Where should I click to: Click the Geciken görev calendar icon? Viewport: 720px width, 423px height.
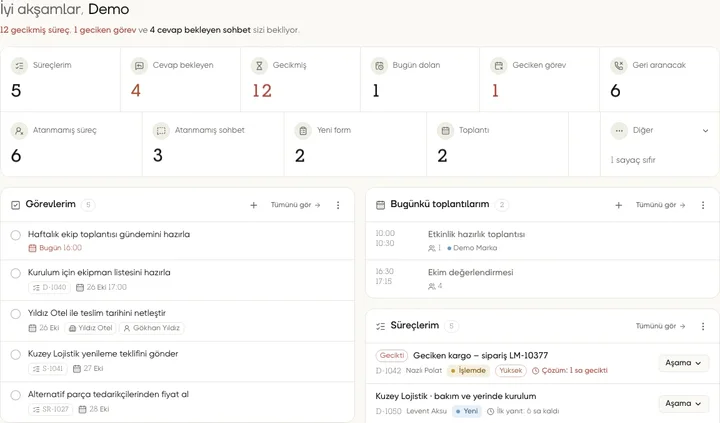[x=499, y=66]
